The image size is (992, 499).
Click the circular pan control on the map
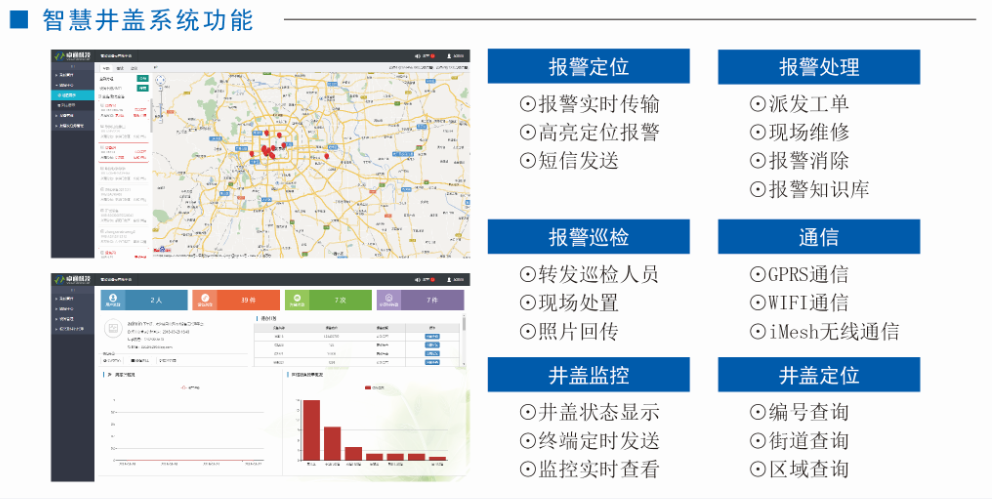coord(159,78)
